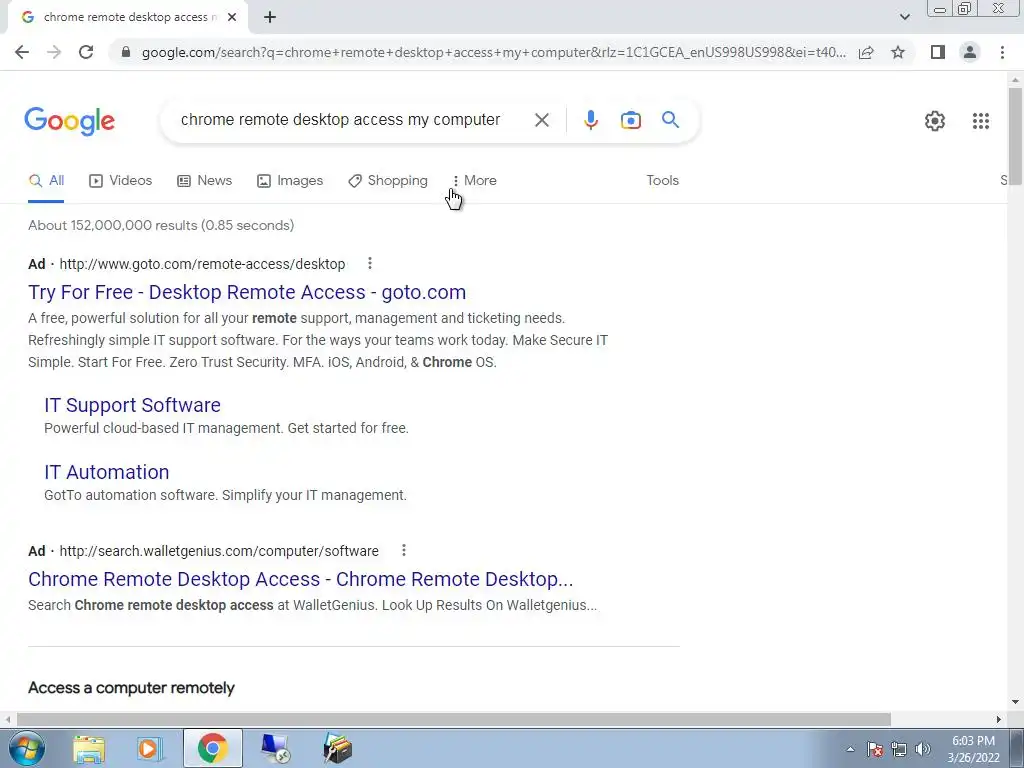Open the search Tools options
This screenshot has width=1024, height=768.
[x=662, y=181]
